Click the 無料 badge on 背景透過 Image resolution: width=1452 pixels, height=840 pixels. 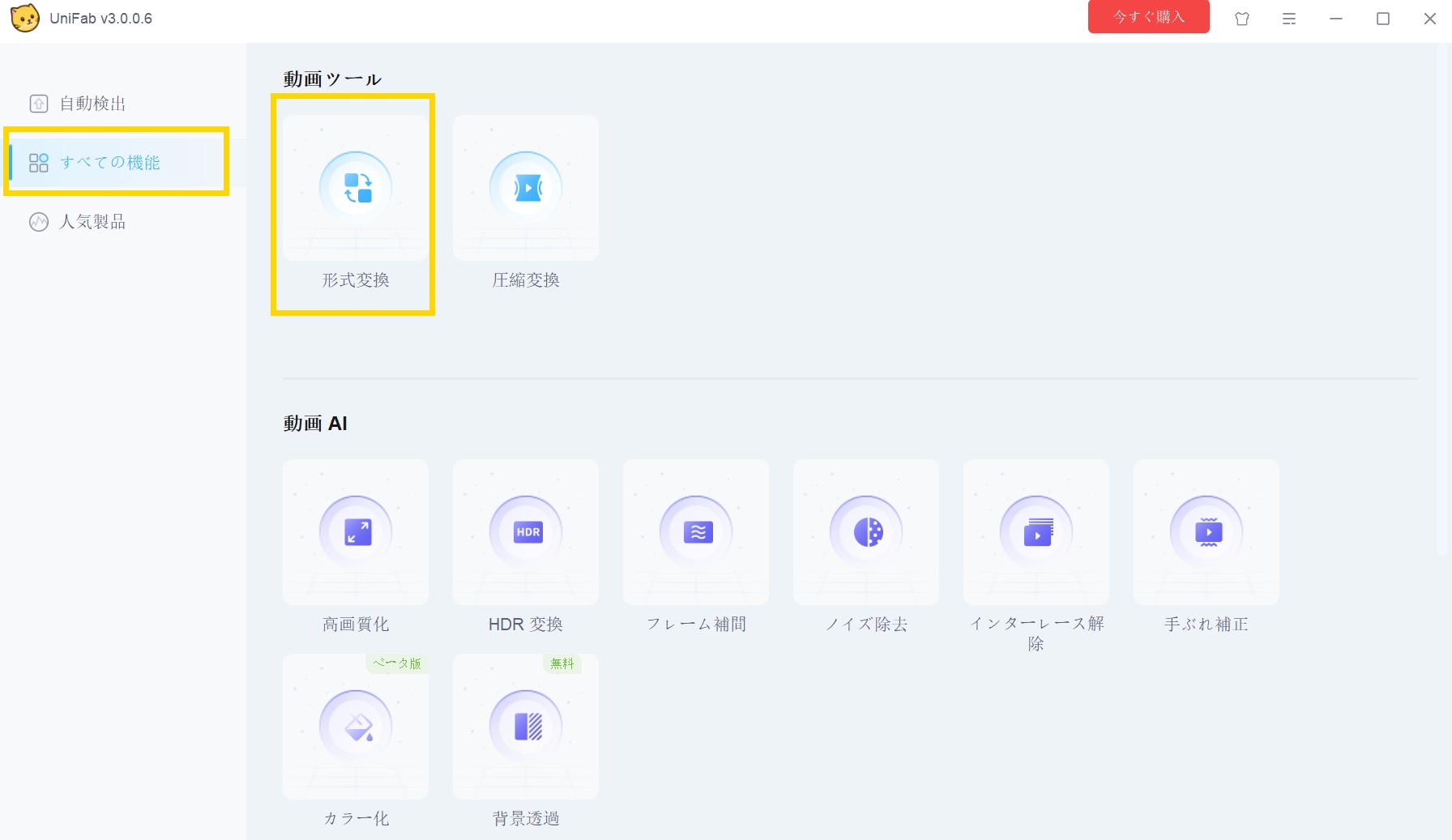tap(562, 663)
